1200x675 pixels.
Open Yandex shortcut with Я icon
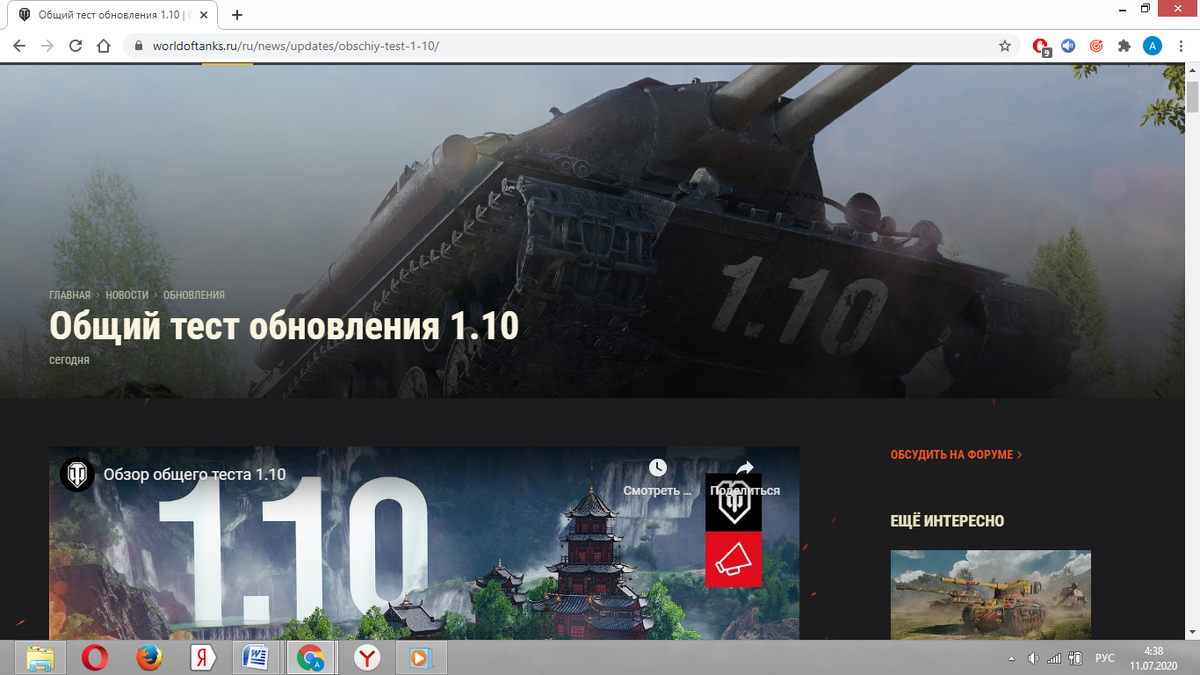(203, 658)
